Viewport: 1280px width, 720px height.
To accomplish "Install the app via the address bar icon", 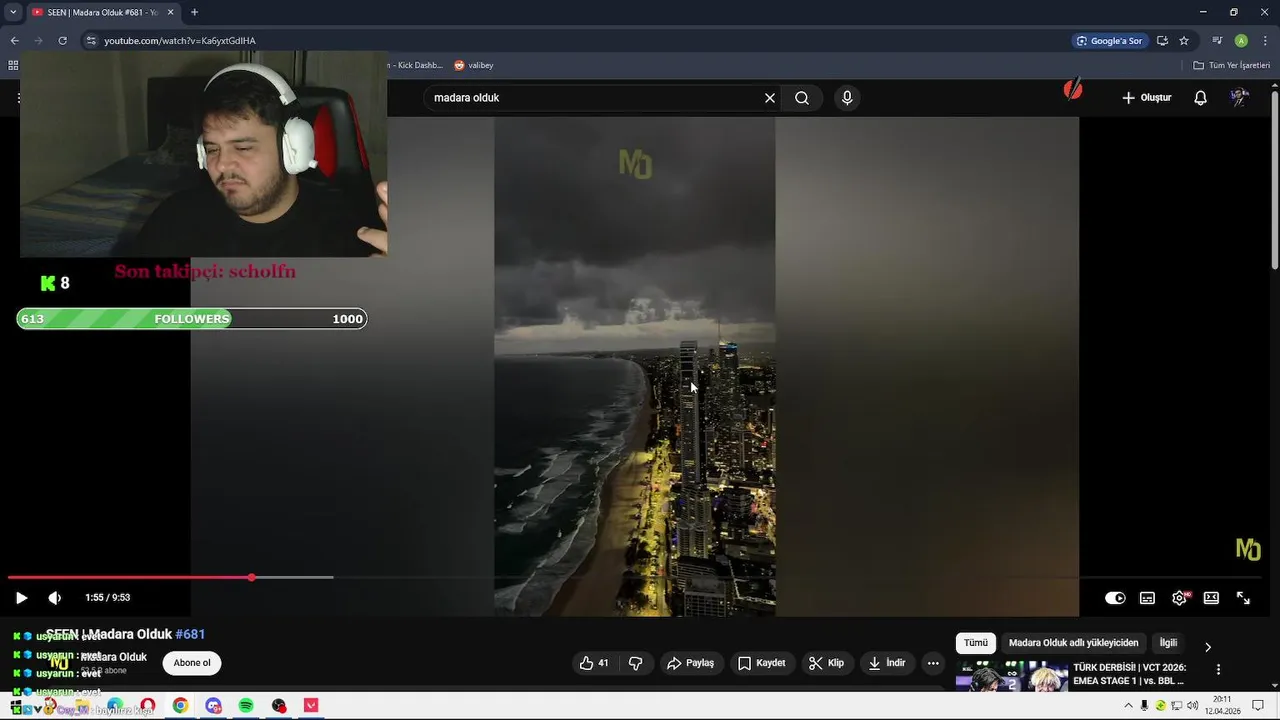I will [x=1162, y=41].
